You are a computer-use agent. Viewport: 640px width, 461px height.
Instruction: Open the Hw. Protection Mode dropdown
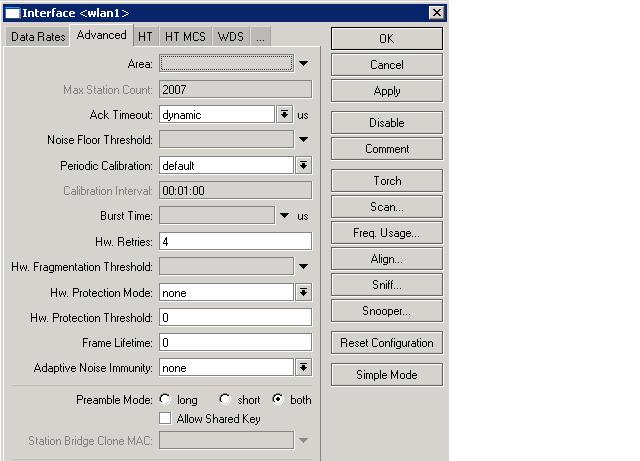[x=304, y=292]
